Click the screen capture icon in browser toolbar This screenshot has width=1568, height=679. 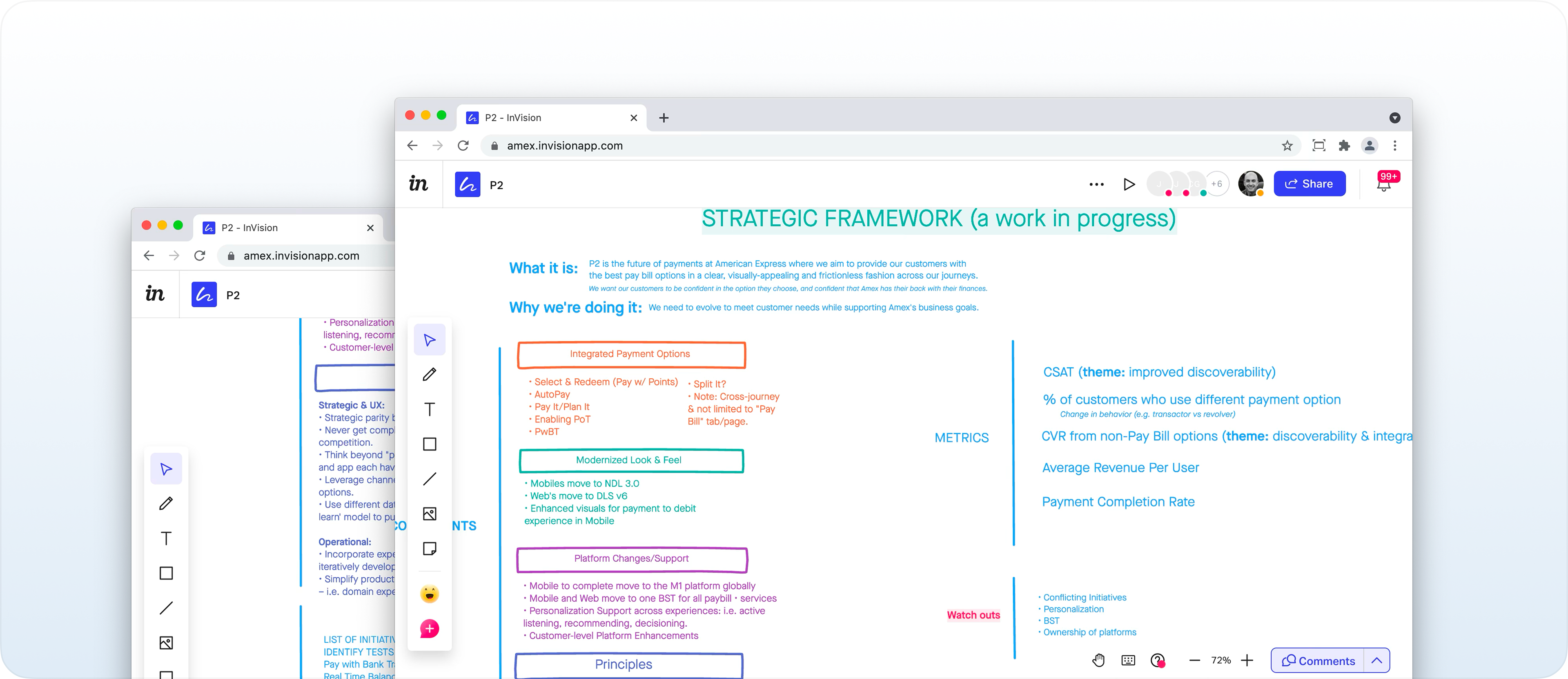[1319, 145]
